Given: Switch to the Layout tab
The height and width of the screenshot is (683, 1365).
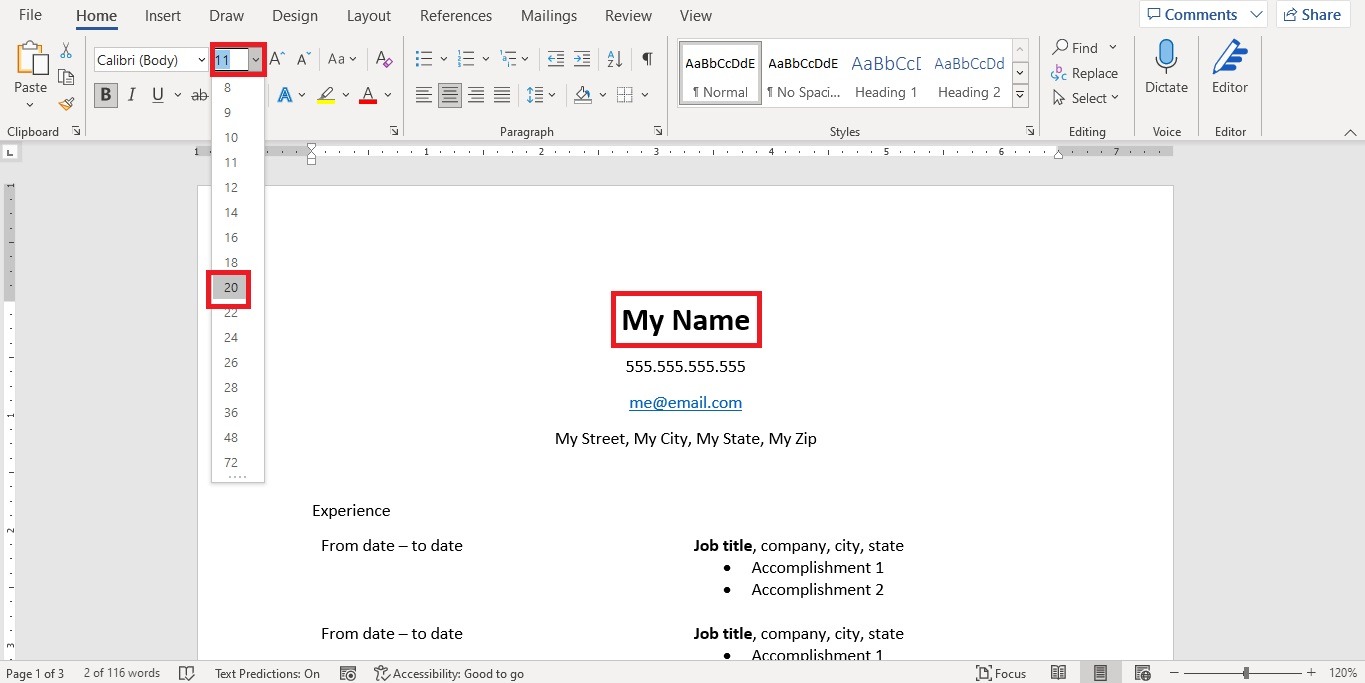Looking at the screenshot, I should (x=369, y=16).
